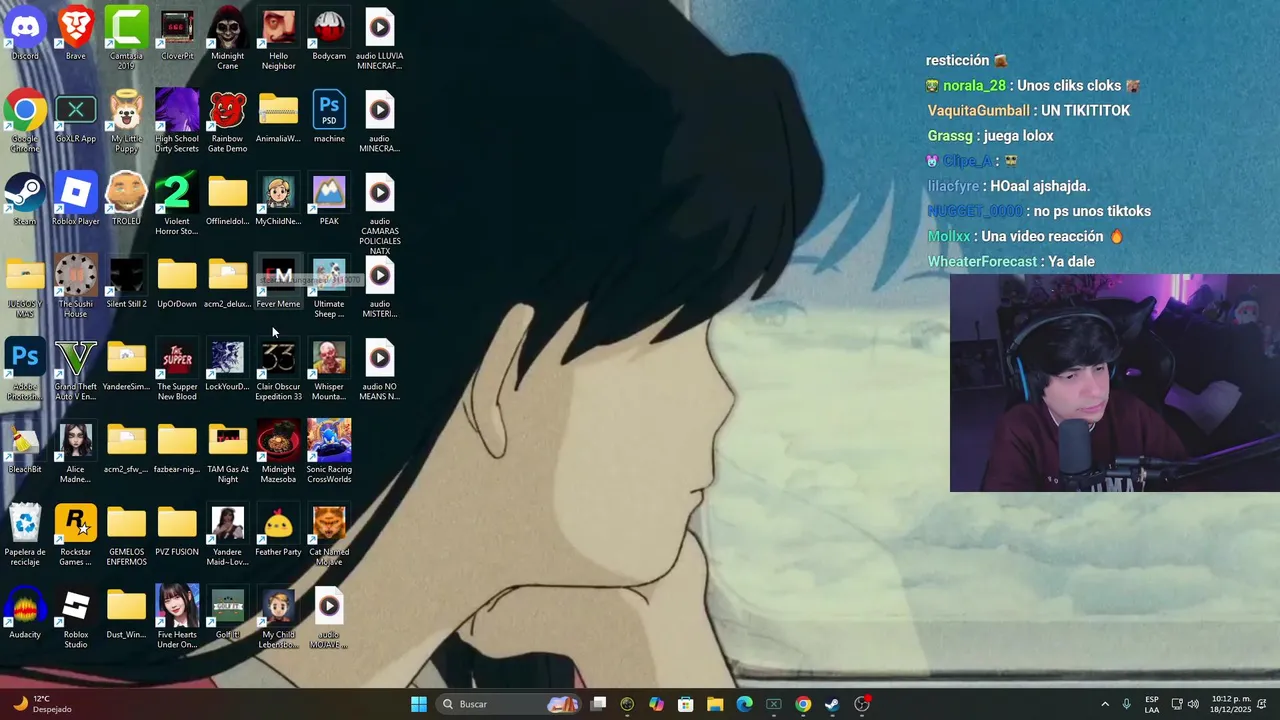
Task: Select the TROLEU icon
Action: click(126, 200)
